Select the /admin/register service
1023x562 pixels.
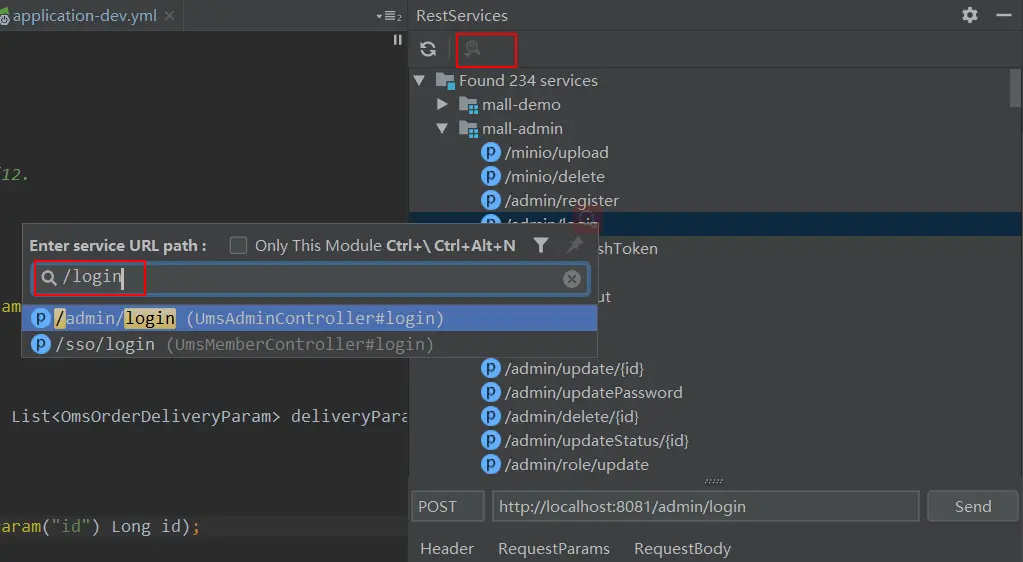561,200
